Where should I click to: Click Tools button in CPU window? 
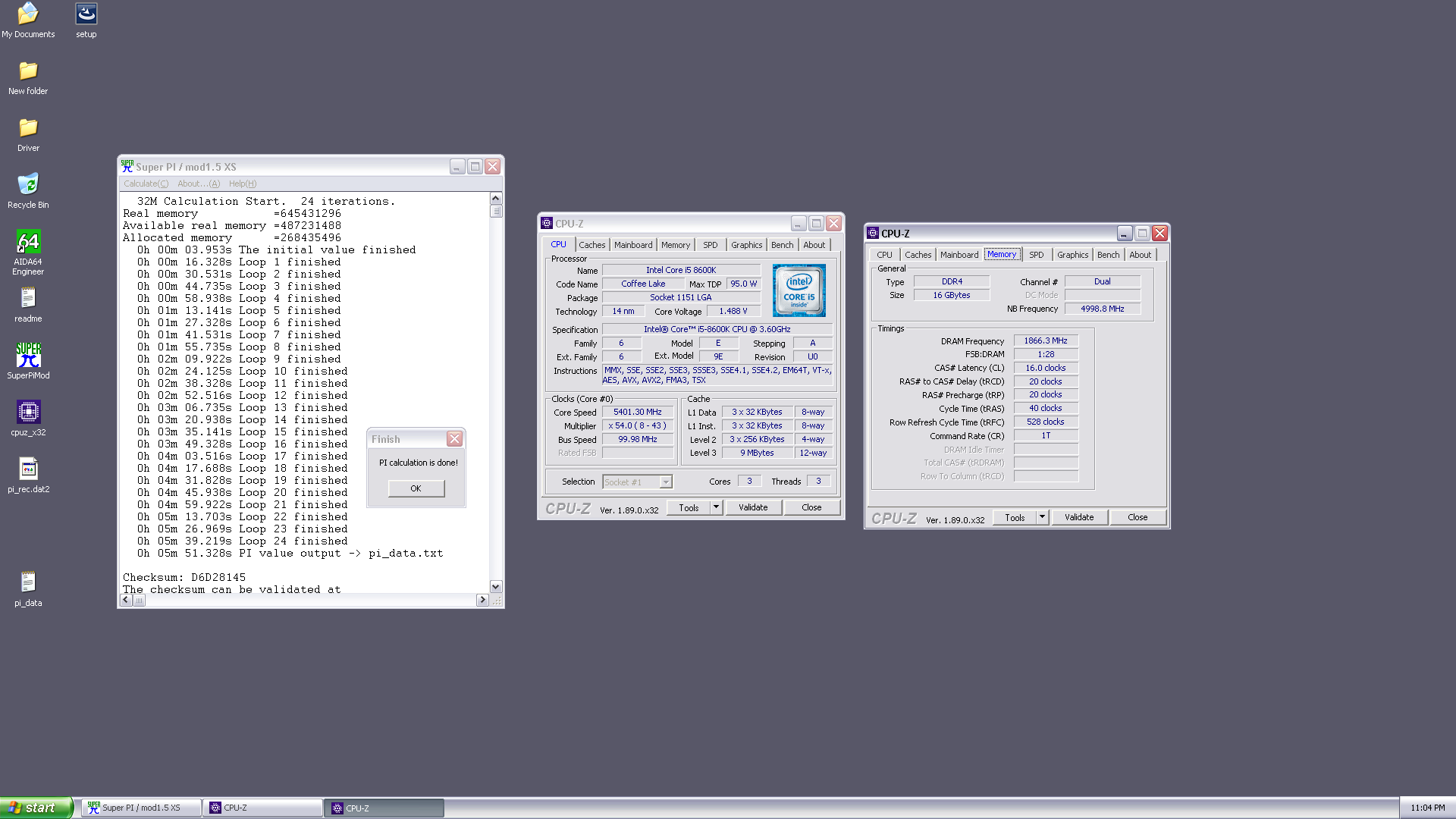tap(689, 507)
